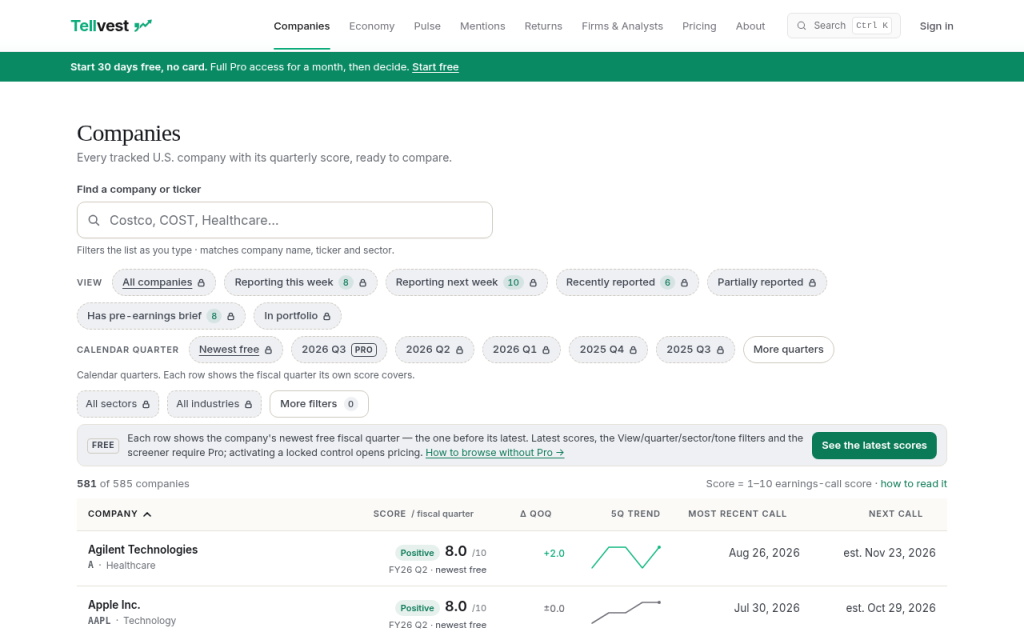Select Reporting next week view filter
This screenshot has width=1024, height=640.
tap(466, 283)
